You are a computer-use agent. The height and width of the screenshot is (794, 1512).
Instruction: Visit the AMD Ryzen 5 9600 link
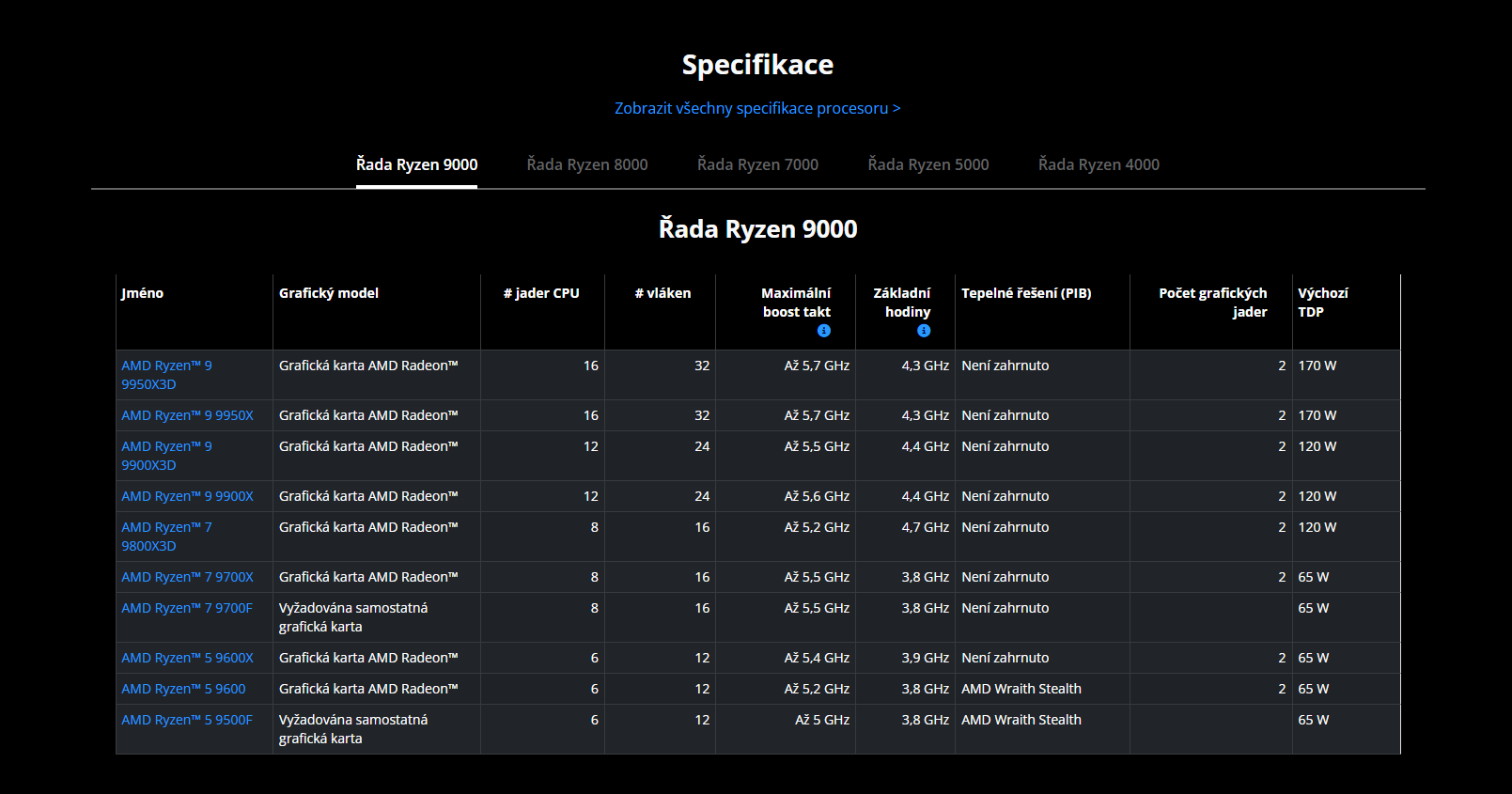(x=183, y=689)
